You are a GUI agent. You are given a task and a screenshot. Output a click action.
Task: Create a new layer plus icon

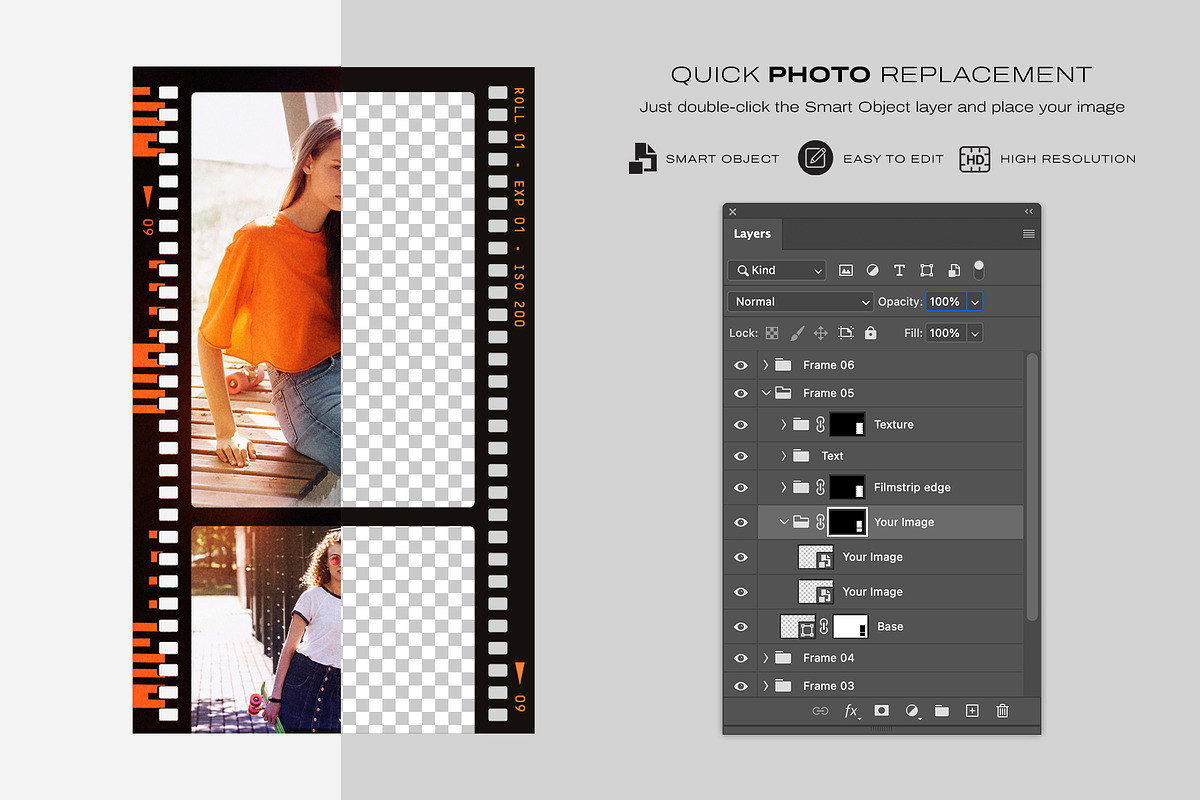(972, 711)
